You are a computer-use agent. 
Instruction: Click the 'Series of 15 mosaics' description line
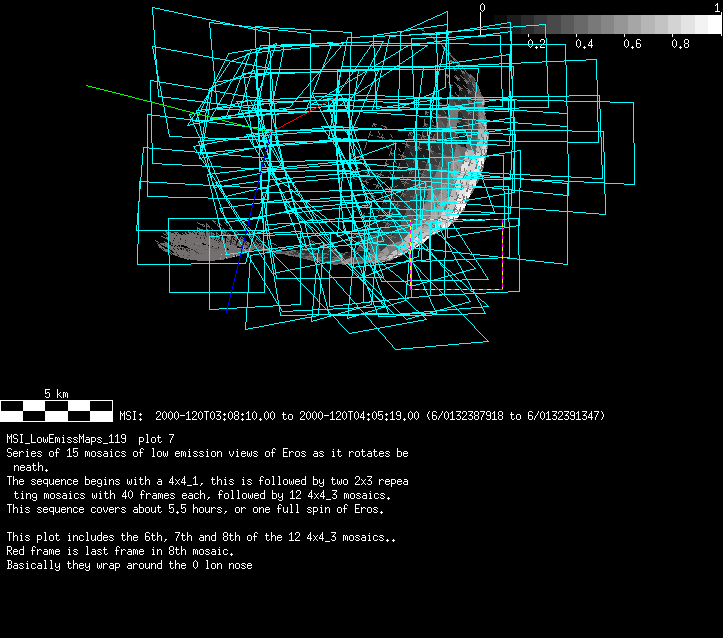[x=207, y=453]
